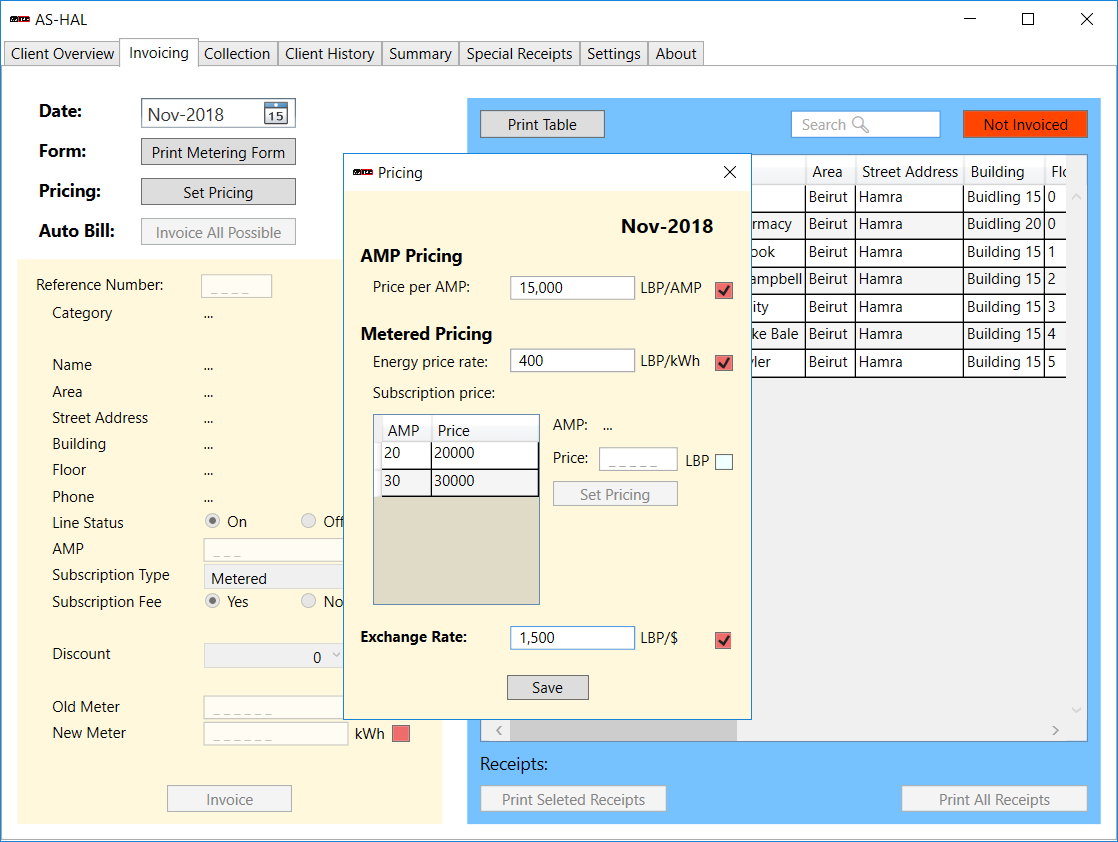Viewport: 1118px width, 842px height.
Task: Click the red New Meter kWh indicator
Action: pyautogui.click(x=401, y=734)
